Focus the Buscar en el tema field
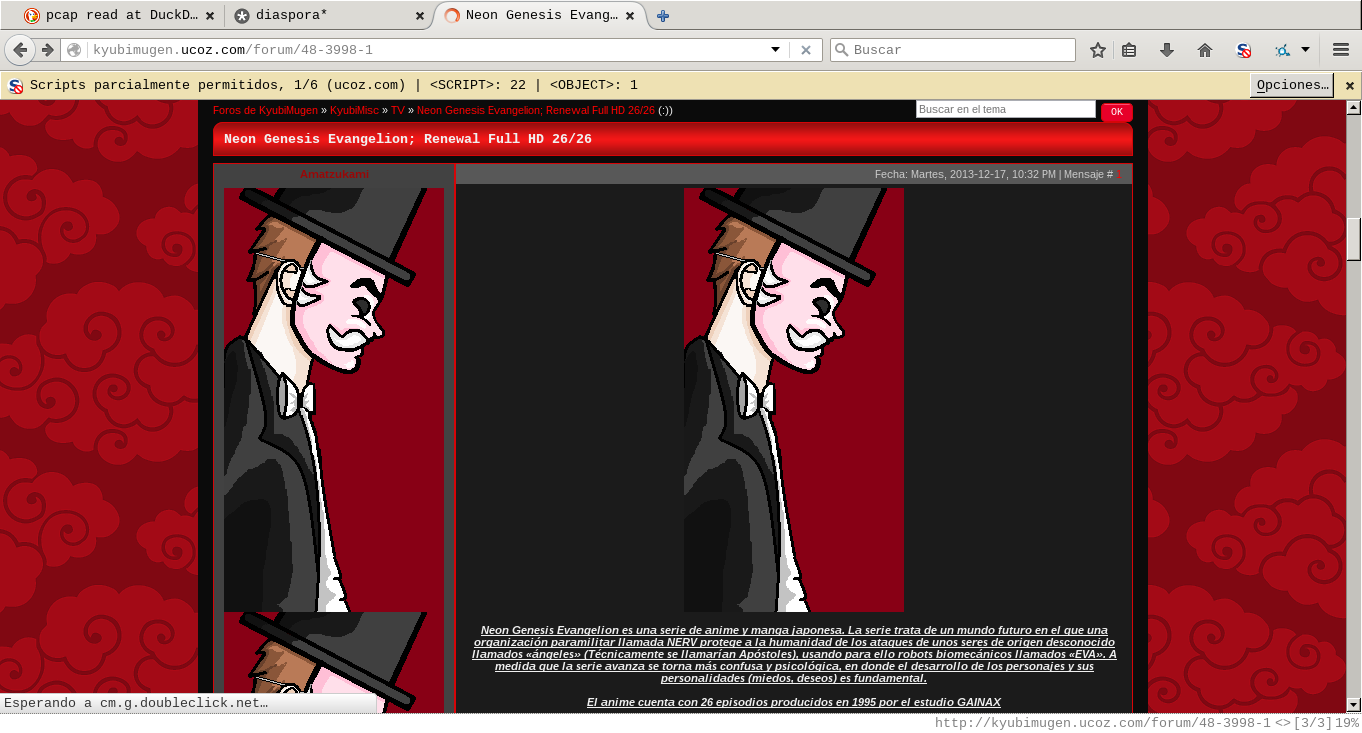This screenshot has height=733, width=1362. (1006, 109)
